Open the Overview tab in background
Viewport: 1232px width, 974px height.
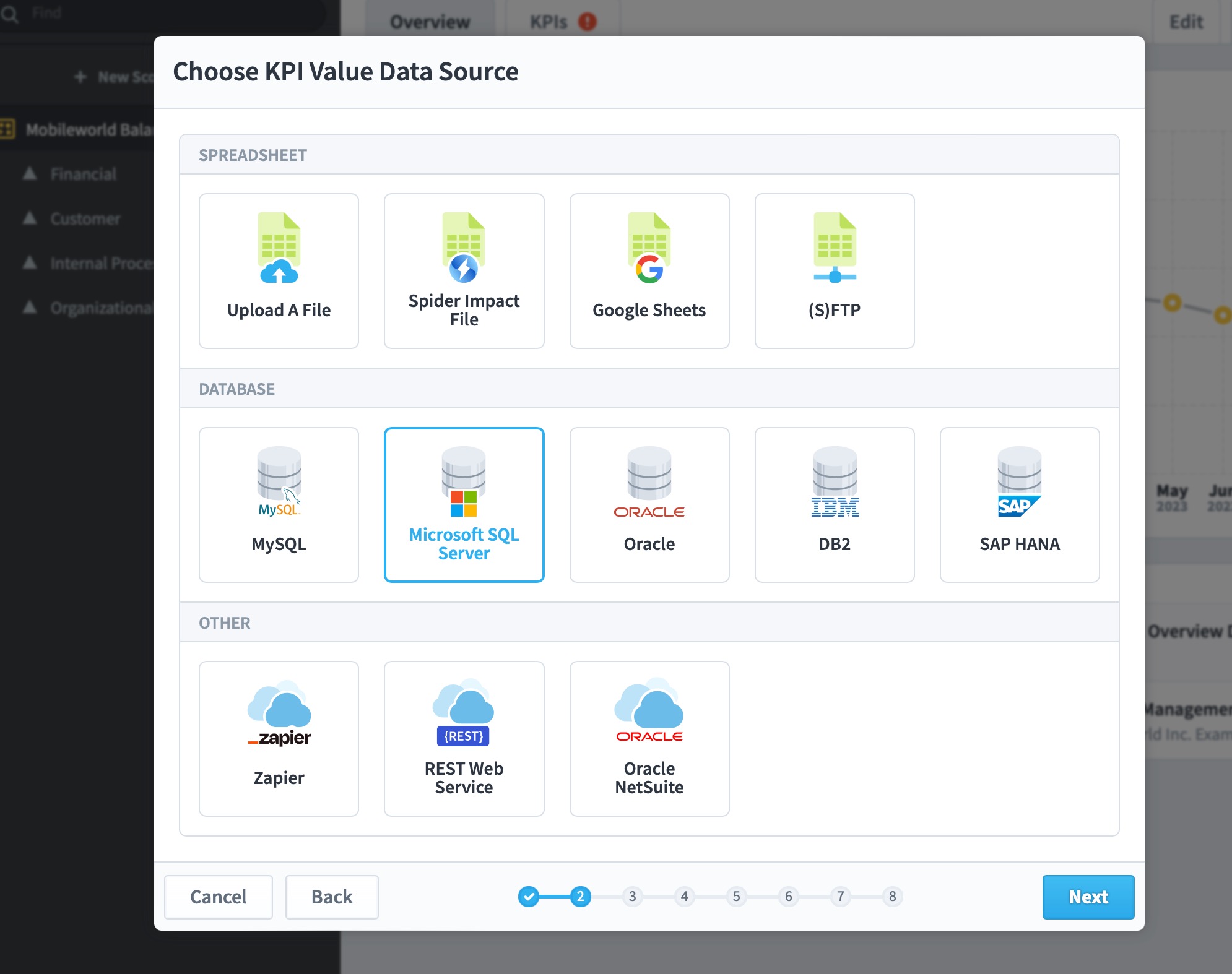430,22
